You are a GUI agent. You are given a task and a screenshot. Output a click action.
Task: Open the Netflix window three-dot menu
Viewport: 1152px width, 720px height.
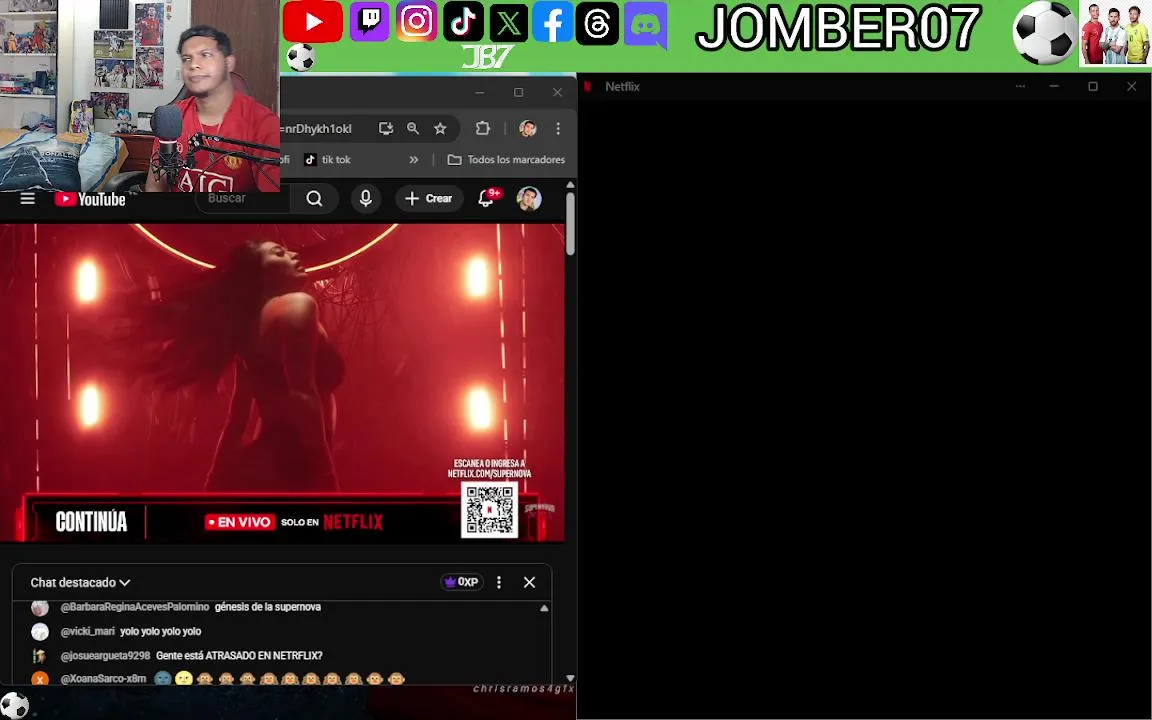click(x=1020, y=87)
